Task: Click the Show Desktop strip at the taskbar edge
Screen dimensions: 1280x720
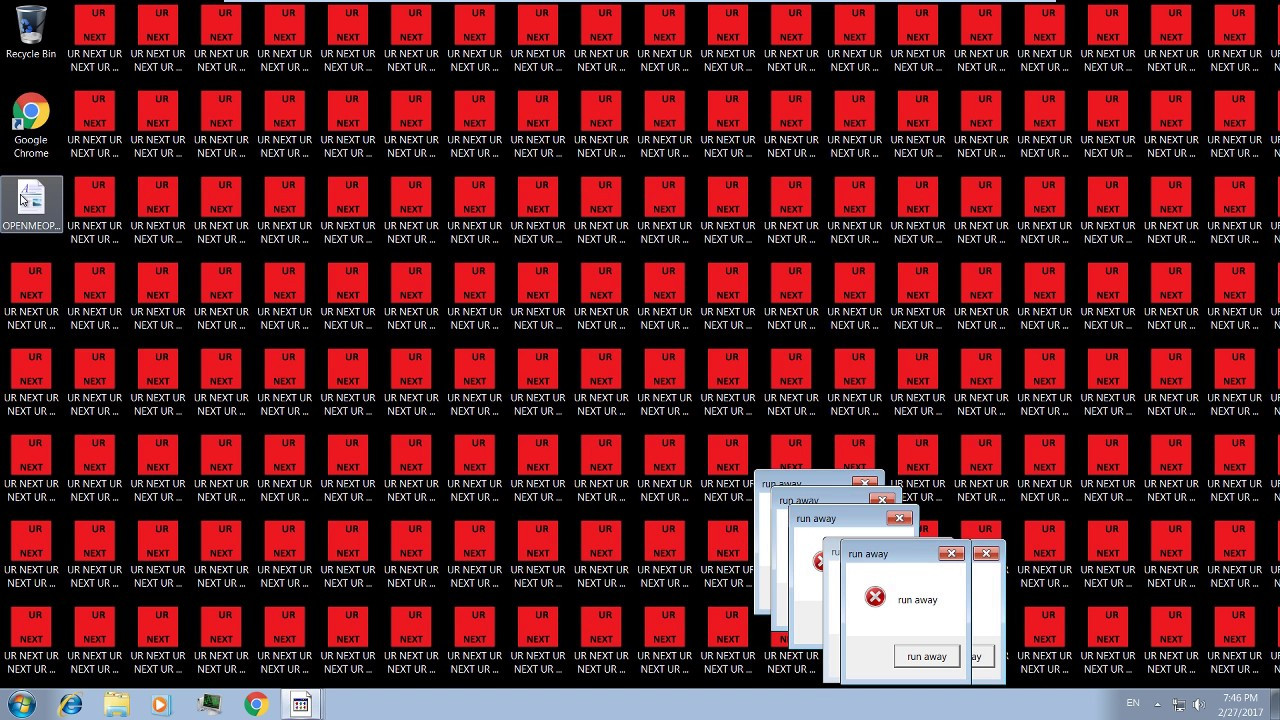Action: tap(1275, 704)
